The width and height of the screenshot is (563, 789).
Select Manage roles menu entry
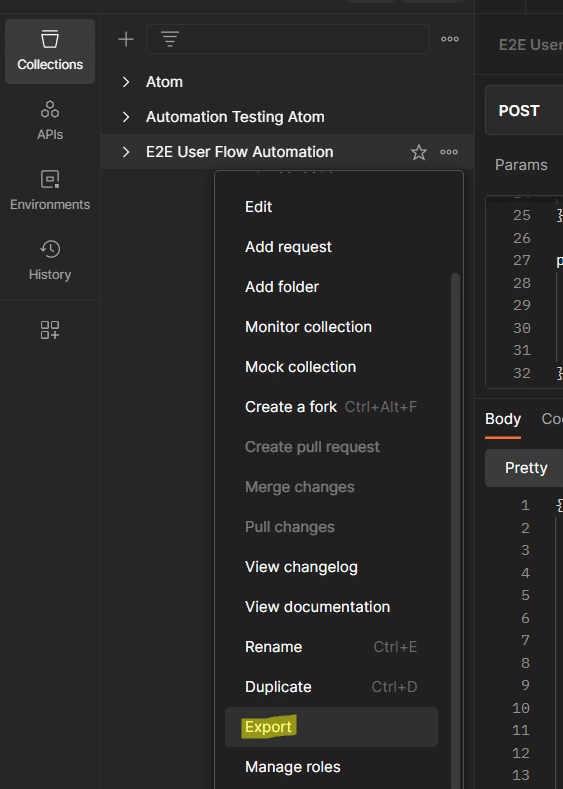331,767
